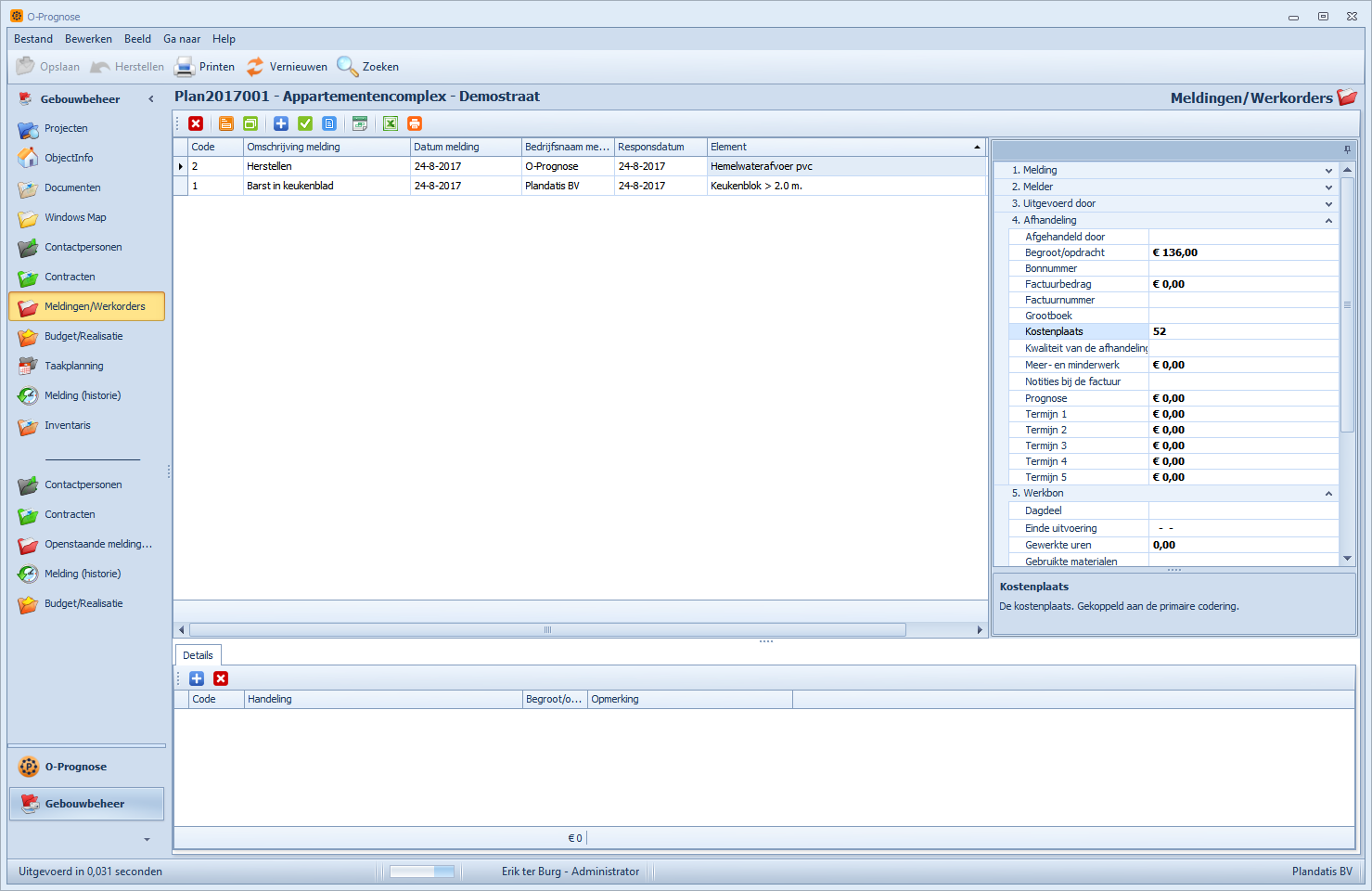Open Taakplanning in the sidebar
The width and height of the screenshot is (1372, 891).
[86, 366]
